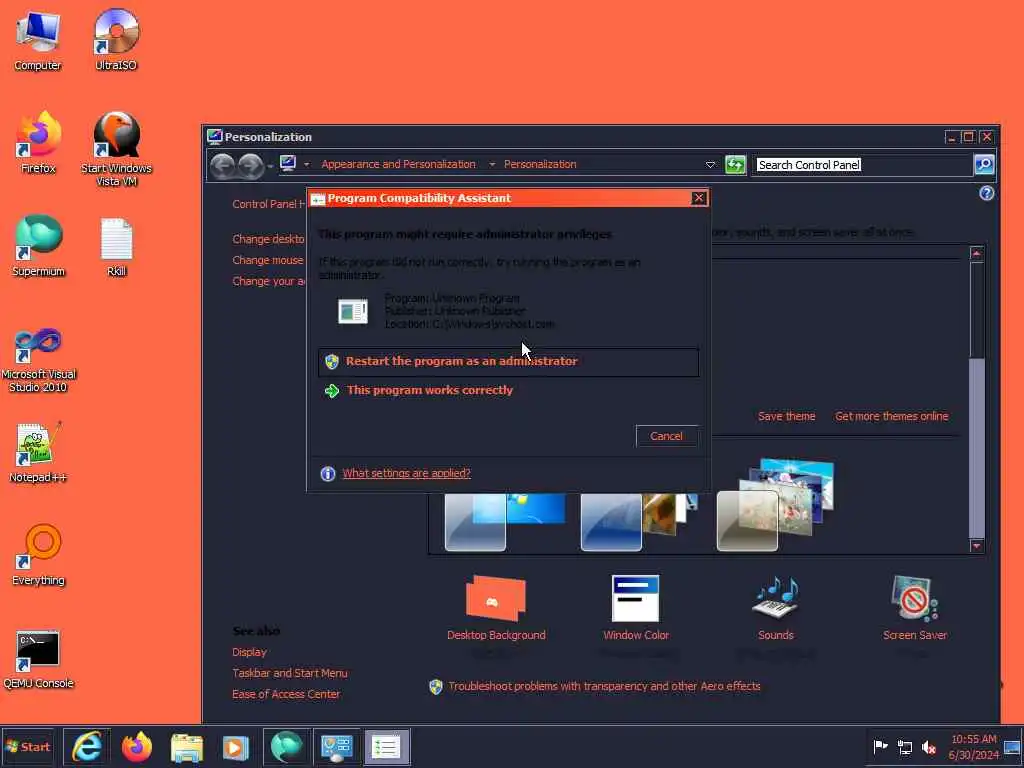Click the search magnifier button

coord(984,165)
